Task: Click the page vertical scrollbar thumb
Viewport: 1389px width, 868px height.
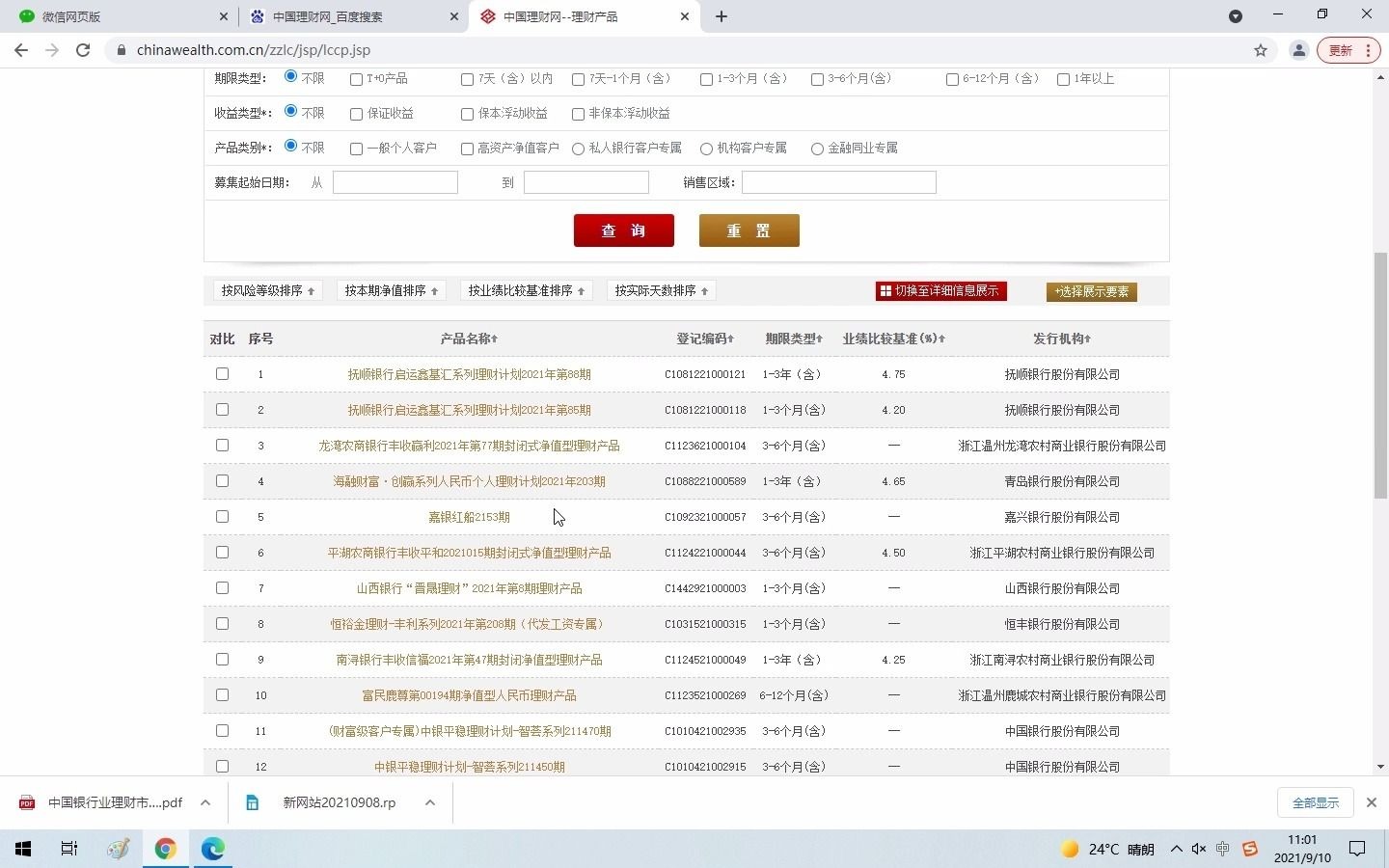Action: click(1380, 374)
